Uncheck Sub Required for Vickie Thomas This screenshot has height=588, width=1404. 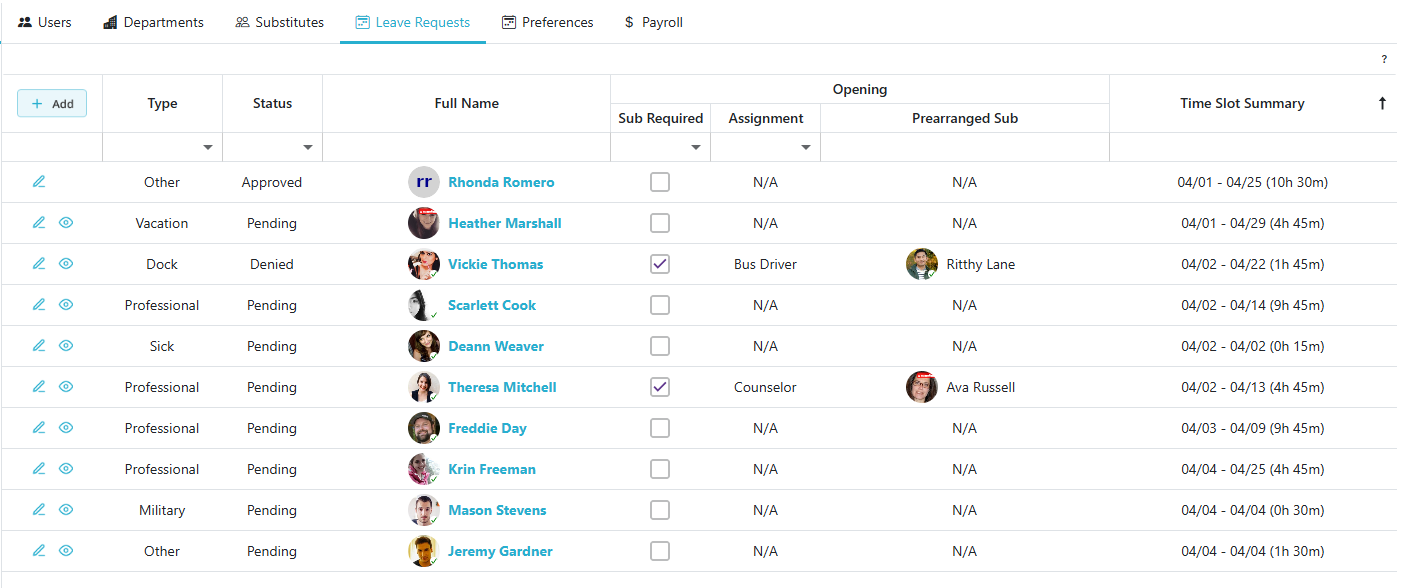(x=660, y=264)
